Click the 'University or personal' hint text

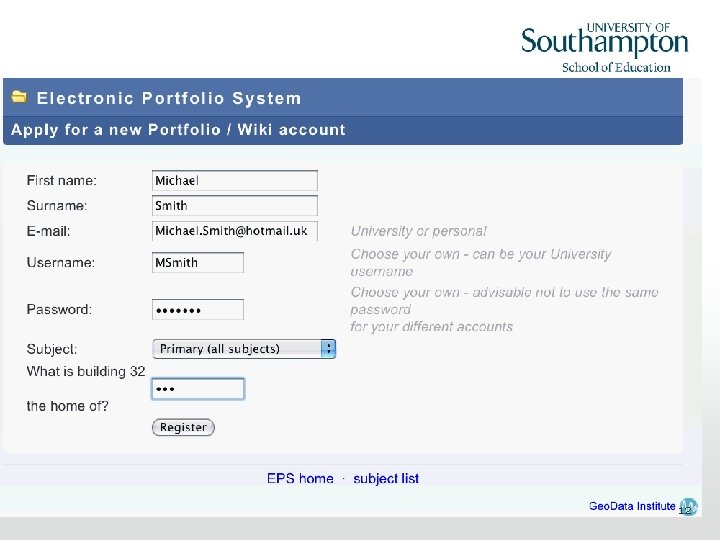pyautogui.click(x=418, y=231)
